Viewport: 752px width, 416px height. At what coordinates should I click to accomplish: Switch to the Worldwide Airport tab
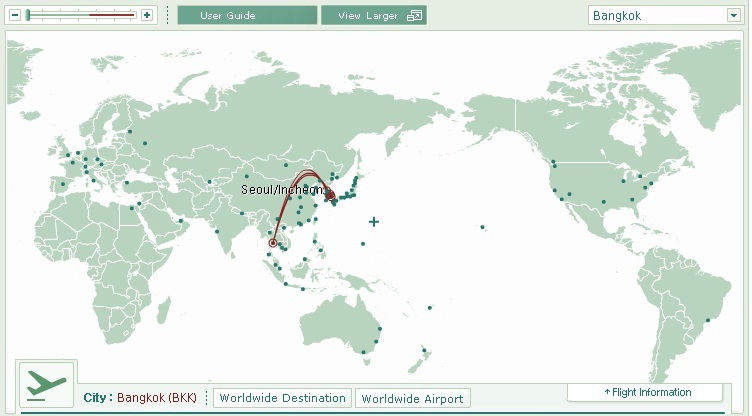[412, 398]
